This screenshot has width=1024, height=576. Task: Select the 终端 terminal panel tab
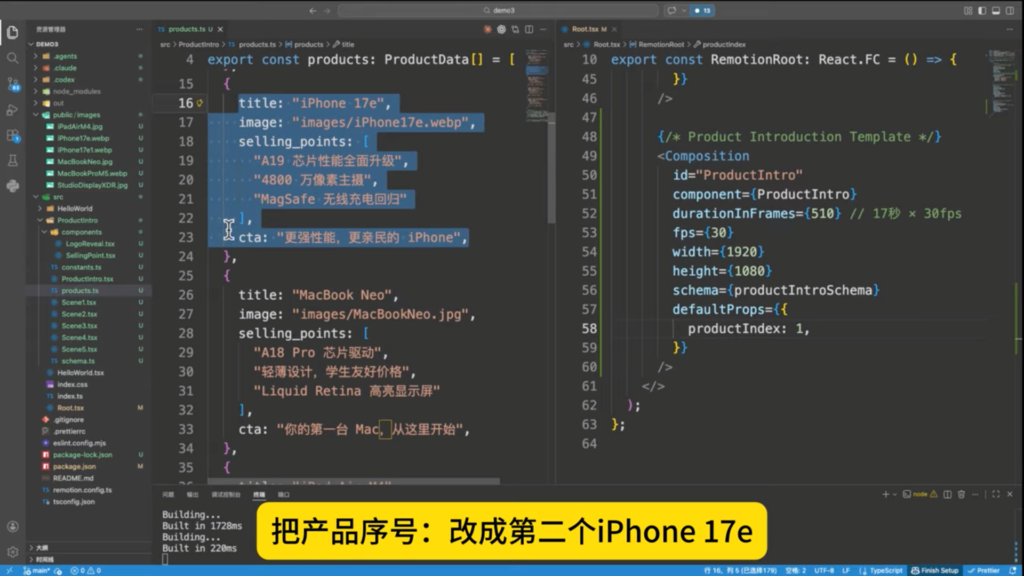[259, 494]
